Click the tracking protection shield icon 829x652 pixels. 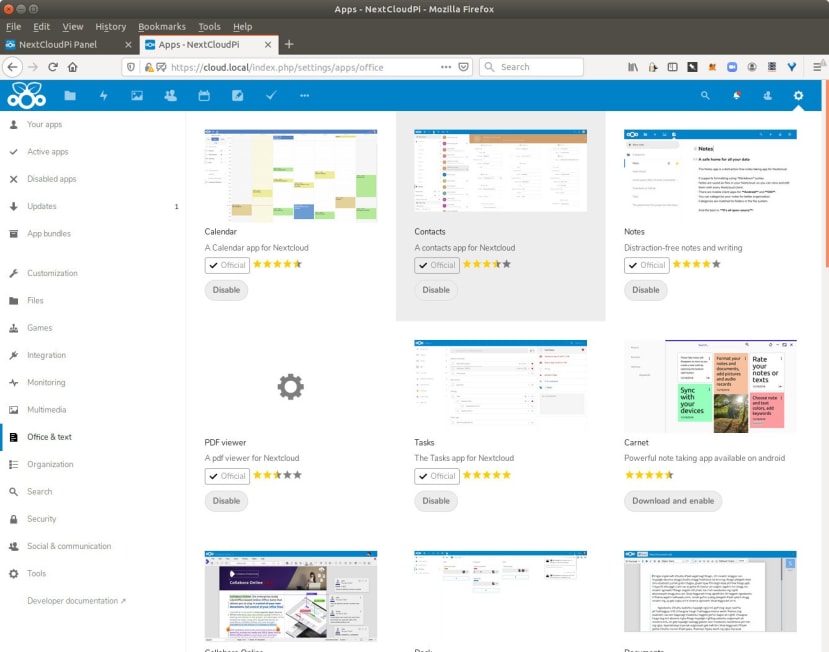point(131,67)
